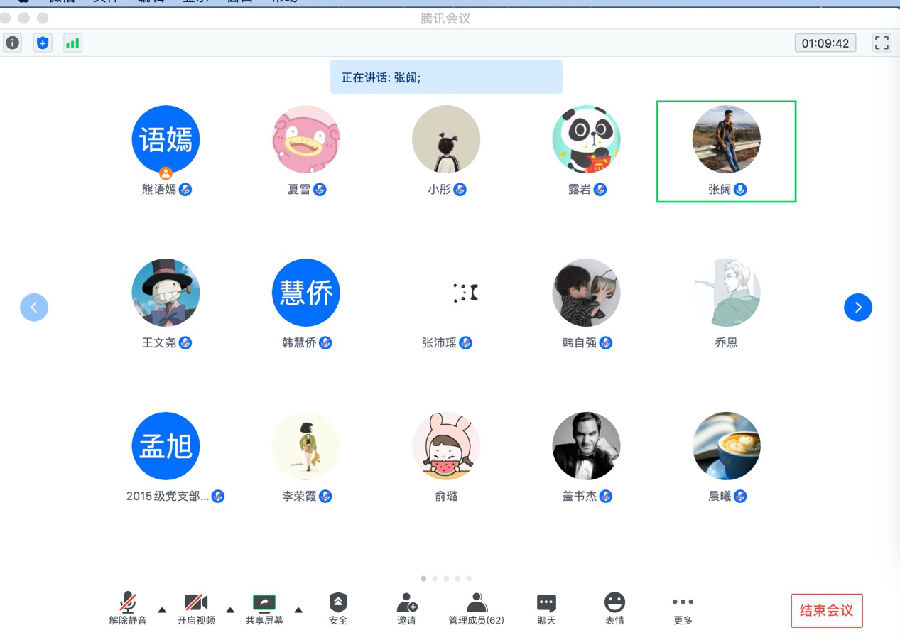
Task: Open the 聊天 chat window
Action: coord(546,607)
